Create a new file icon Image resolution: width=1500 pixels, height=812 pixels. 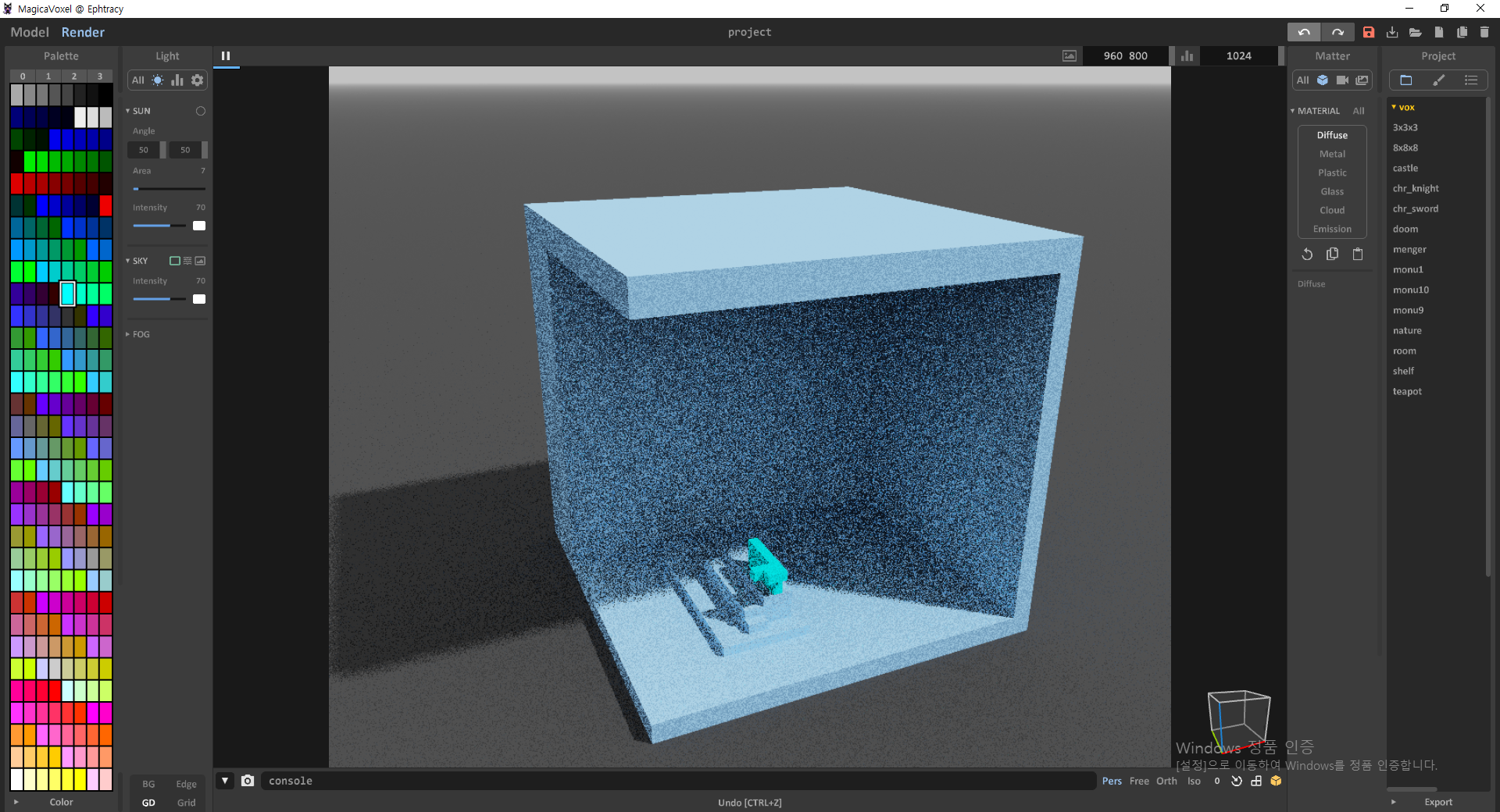pyautogui.click(x=1439, y=32)
